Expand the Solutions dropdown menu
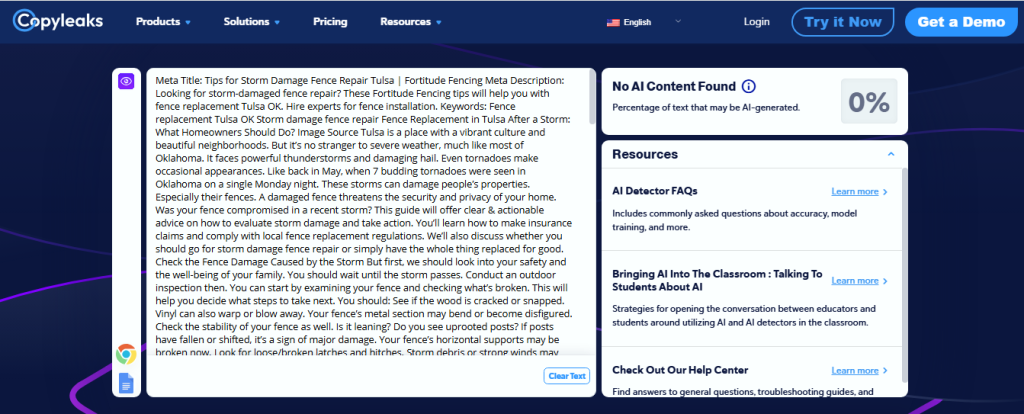1024x414 pixels. click(x=251, y=22)
